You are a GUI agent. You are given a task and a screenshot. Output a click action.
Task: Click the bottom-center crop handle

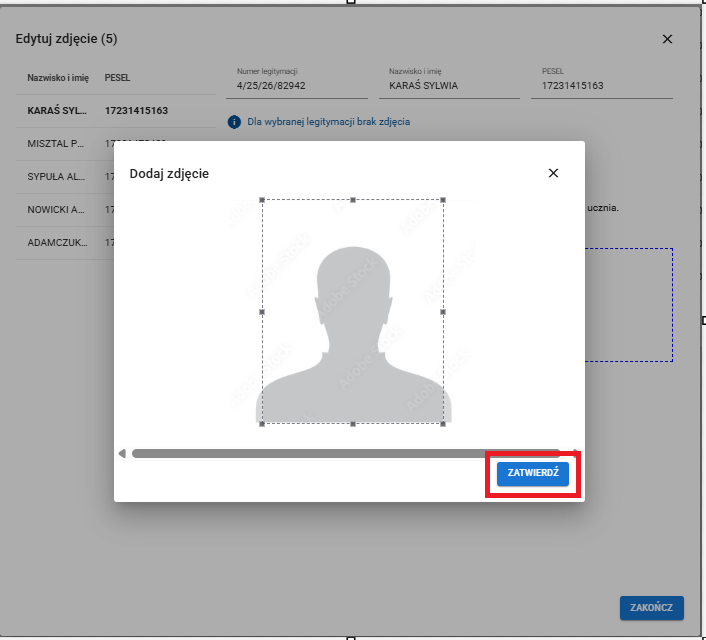point(353,424)
